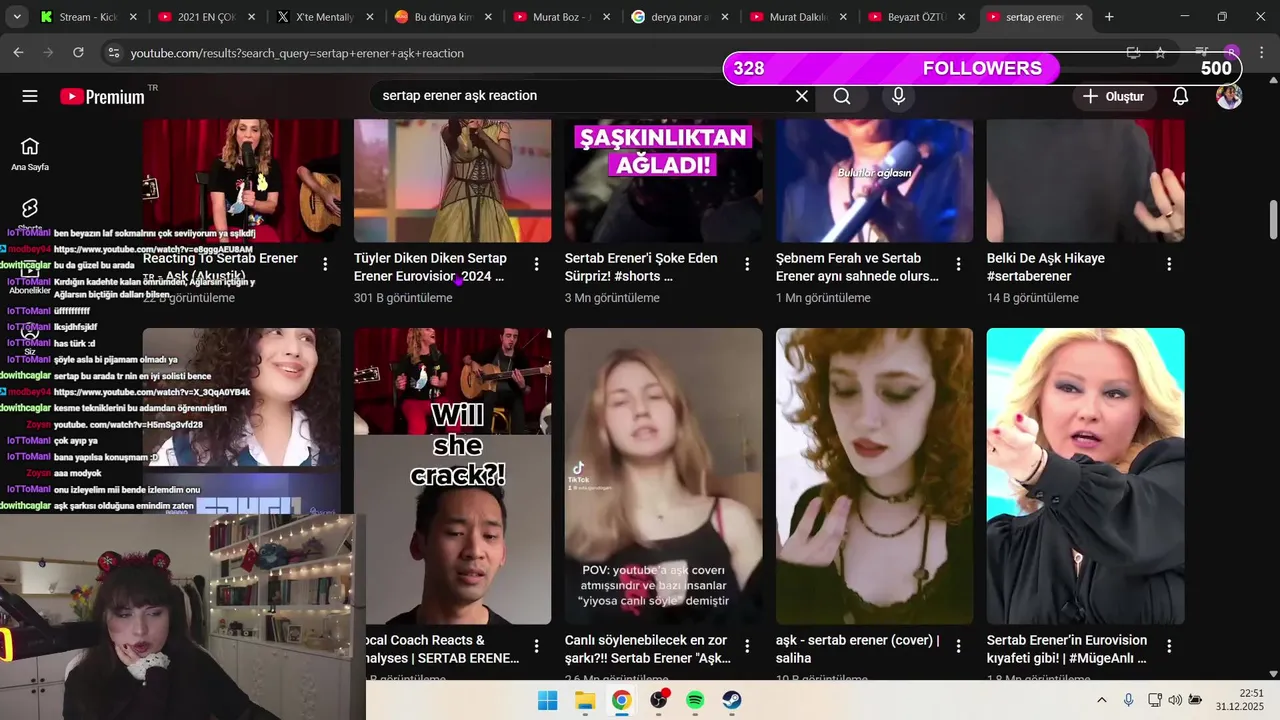Open a new browser tab
Viewport: 1280px width, 720px height.
[x=1109, y=17]
